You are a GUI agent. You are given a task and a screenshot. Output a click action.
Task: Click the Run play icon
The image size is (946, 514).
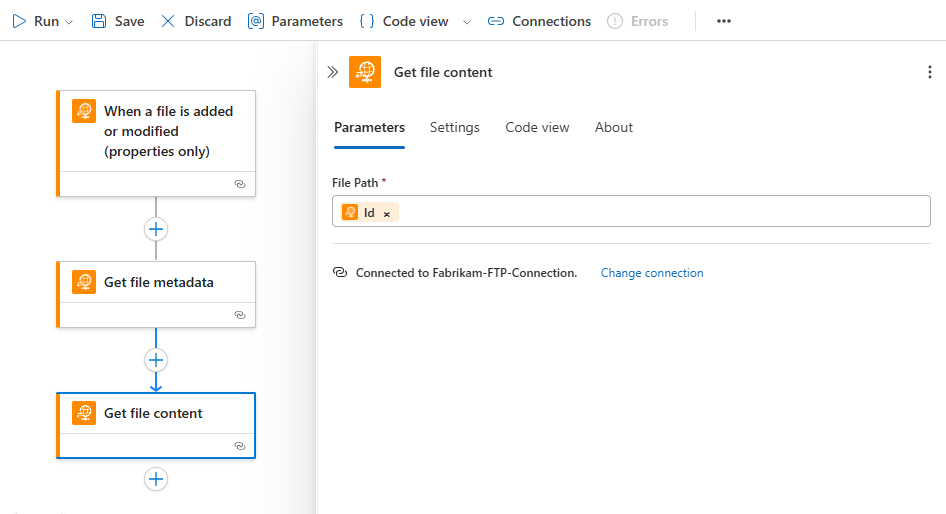(x=19, y=21)
